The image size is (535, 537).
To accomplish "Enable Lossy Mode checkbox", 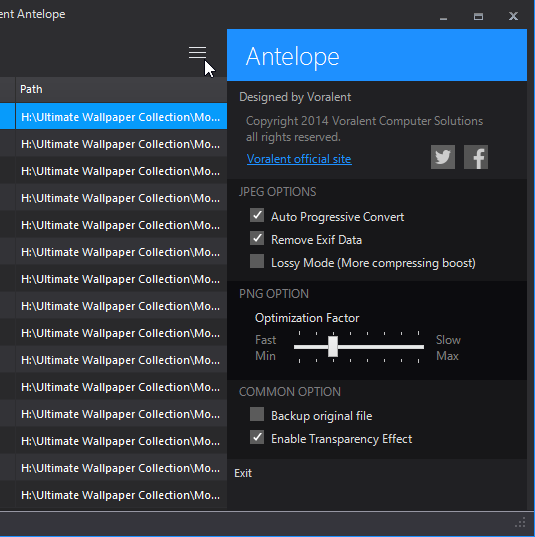I will tap(257, 261).
